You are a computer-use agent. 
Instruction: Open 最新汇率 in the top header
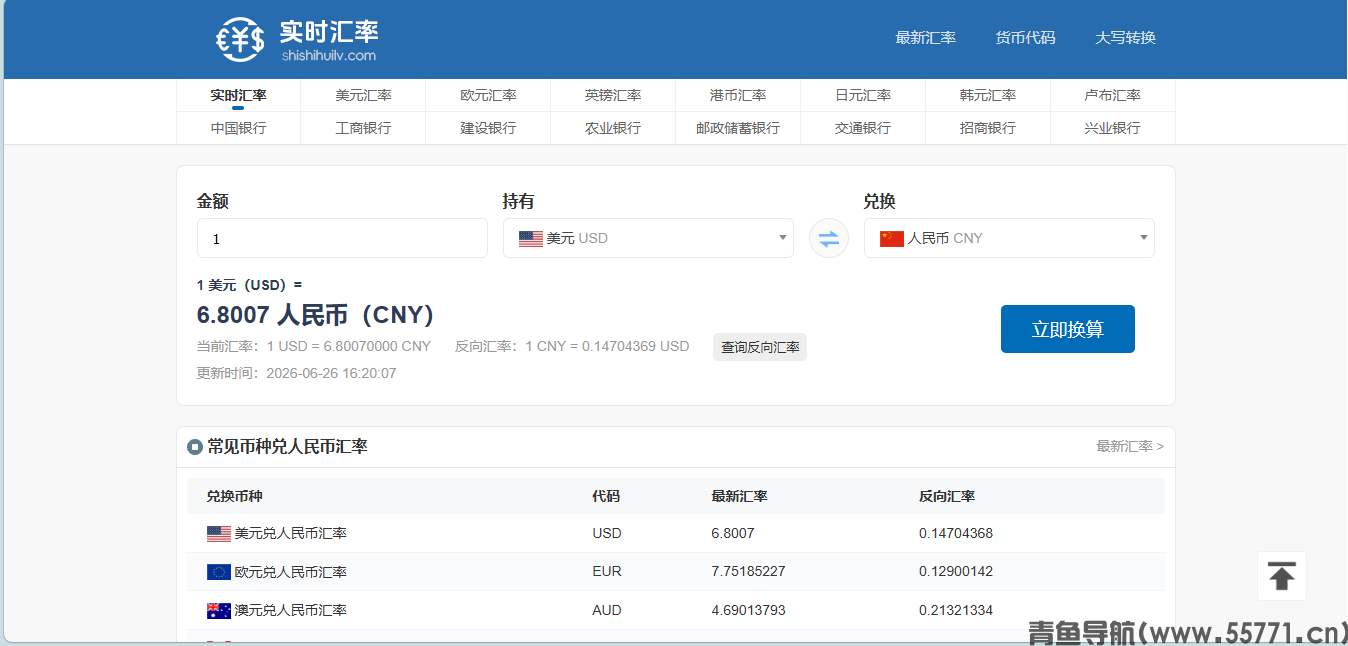(926, 38)
